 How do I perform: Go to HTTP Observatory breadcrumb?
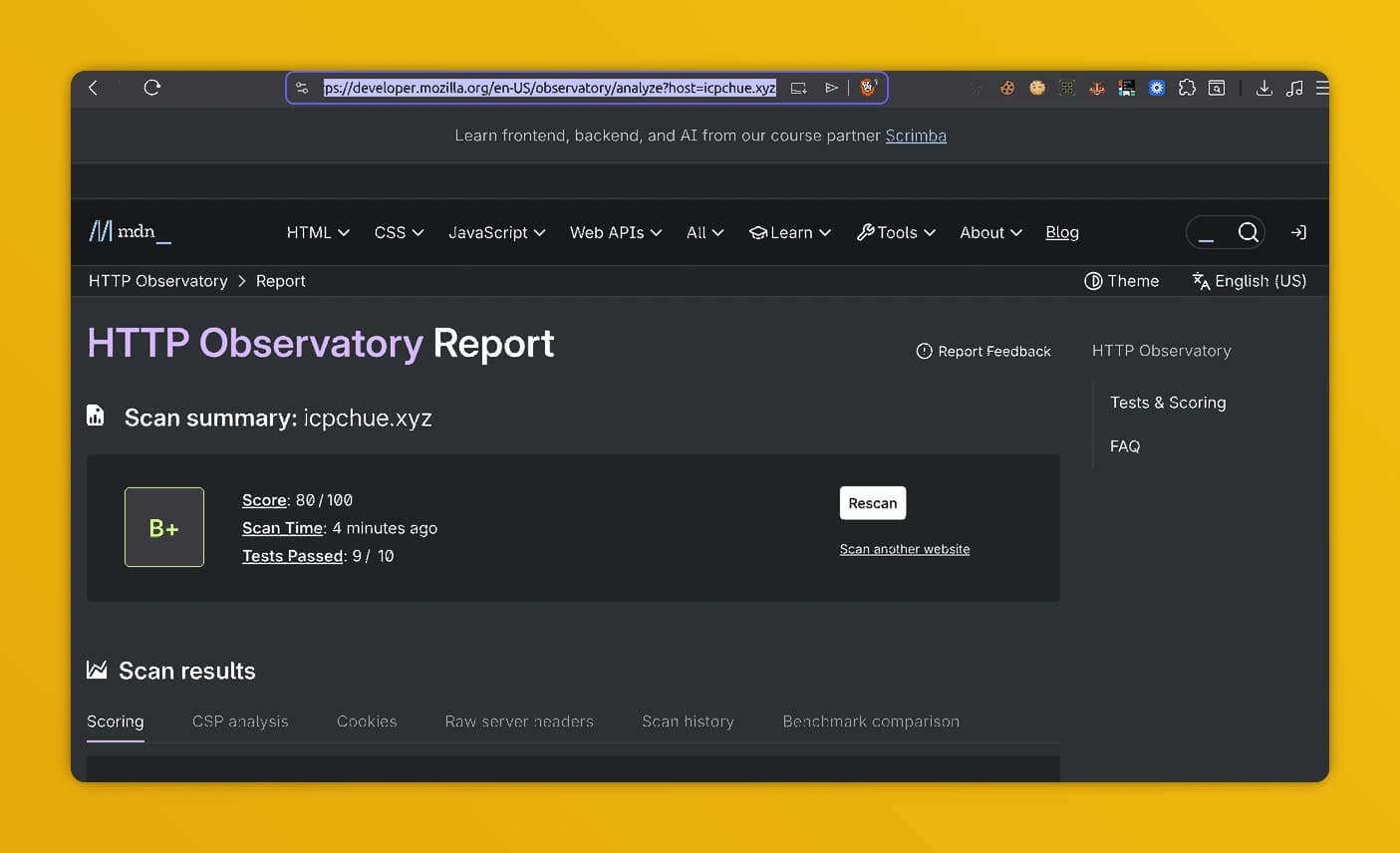click(x=157, y=281)
